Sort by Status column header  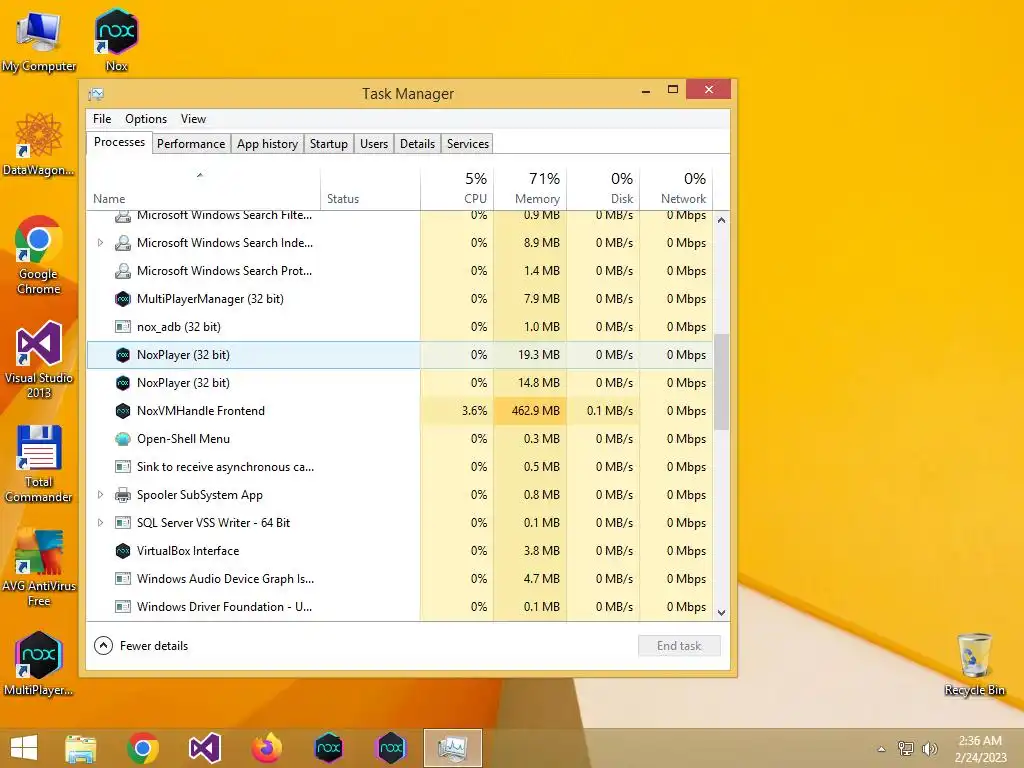[x=370, y=189]
